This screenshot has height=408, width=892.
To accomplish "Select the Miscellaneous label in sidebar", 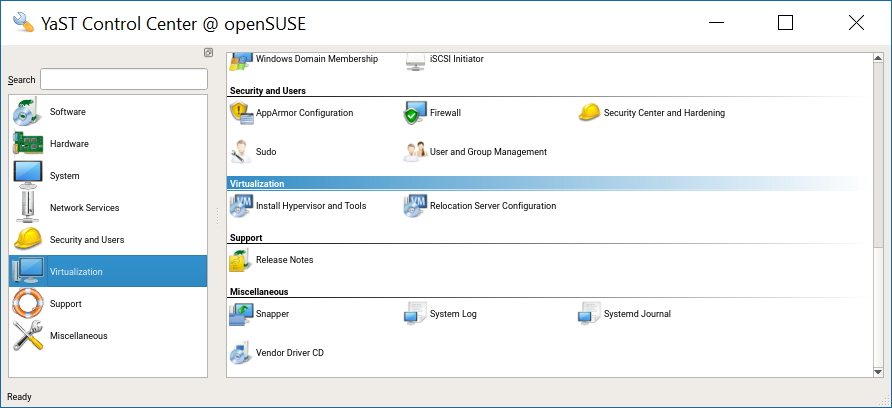I will pos(79,335).
